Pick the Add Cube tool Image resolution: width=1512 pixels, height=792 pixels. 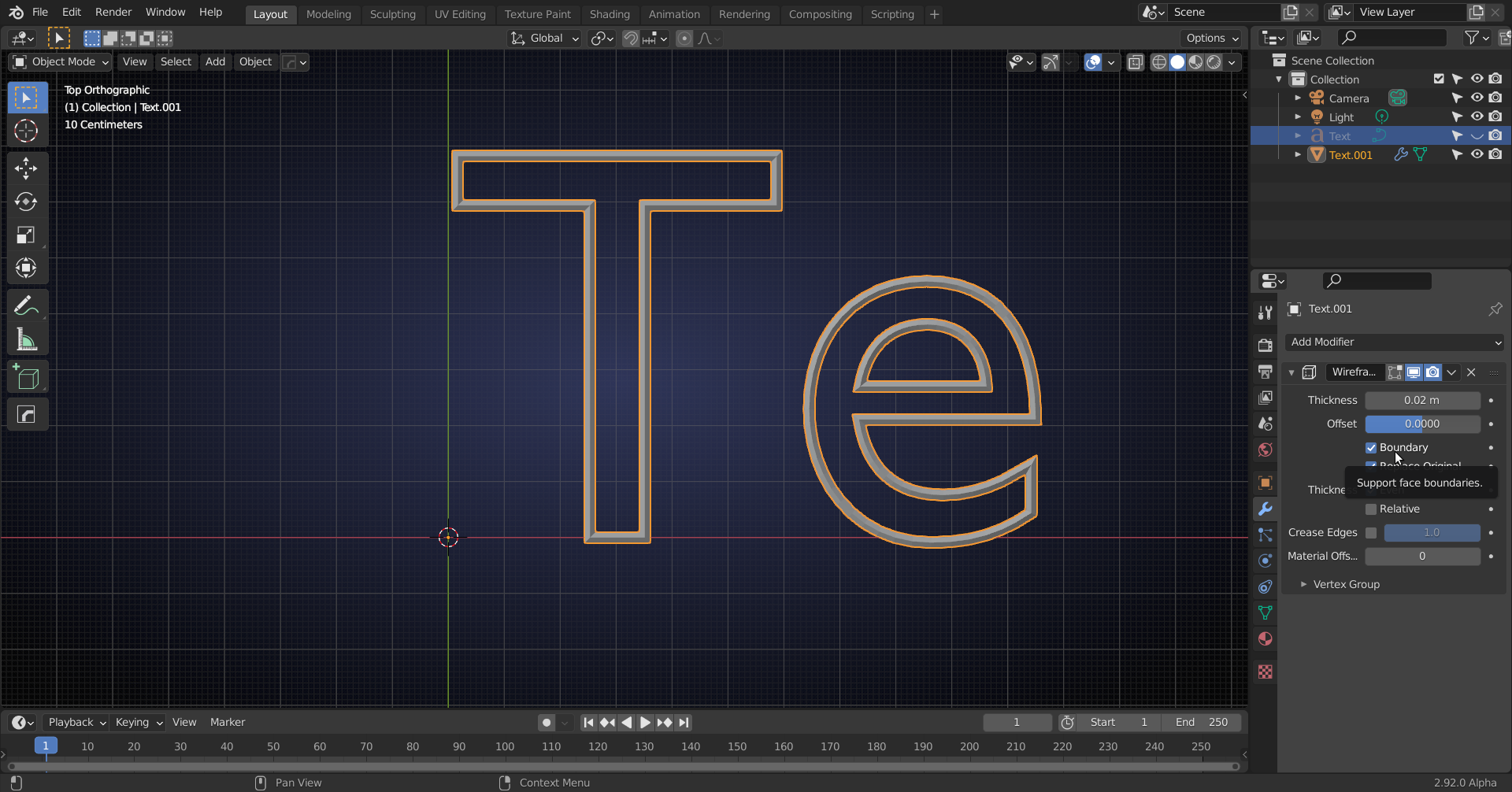coord(26,378)
